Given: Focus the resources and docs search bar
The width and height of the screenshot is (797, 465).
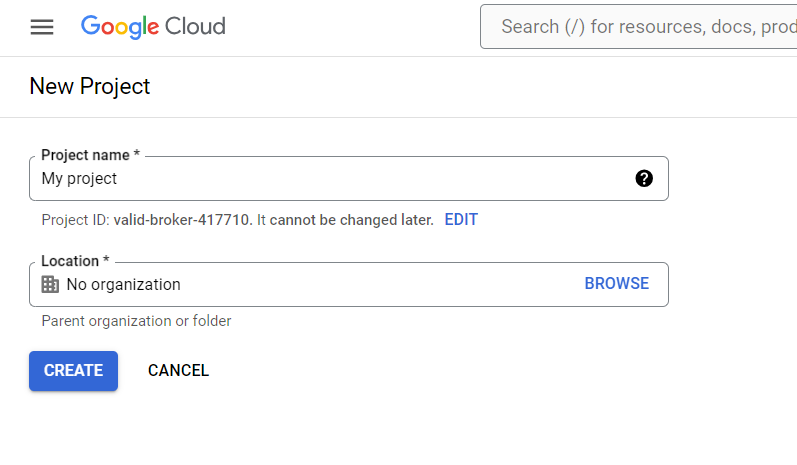Looking at the screenshot, I should [640, 27].
